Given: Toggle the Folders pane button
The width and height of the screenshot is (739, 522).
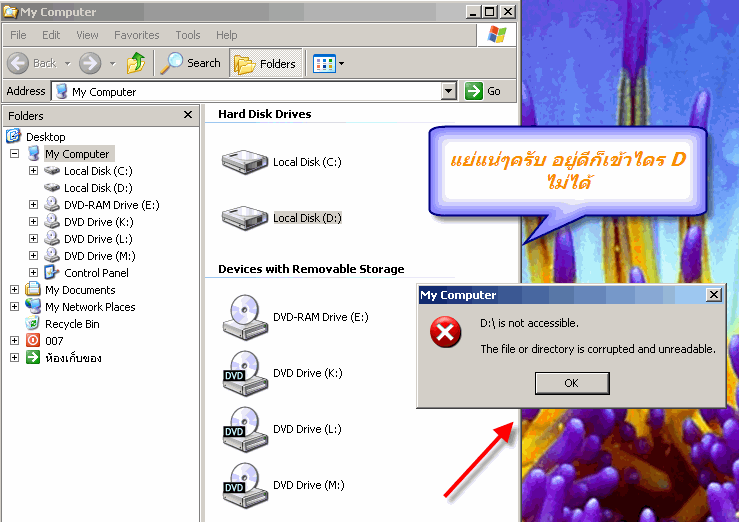Looking at the screenshot, I should 266,63.
